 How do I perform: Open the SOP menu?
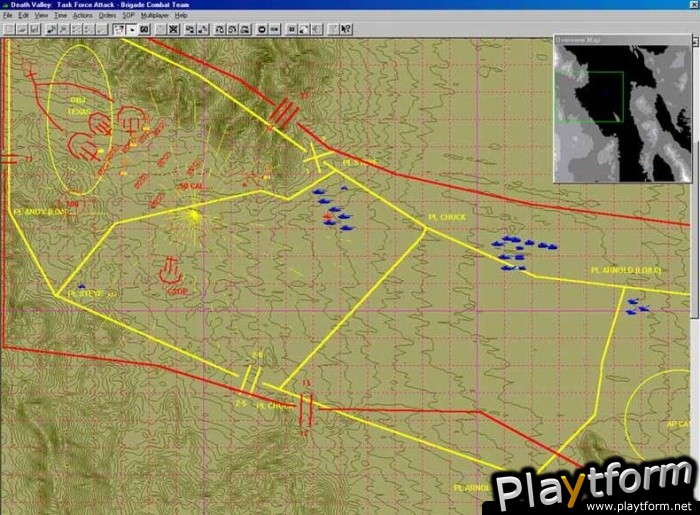(x=129, y=16)
